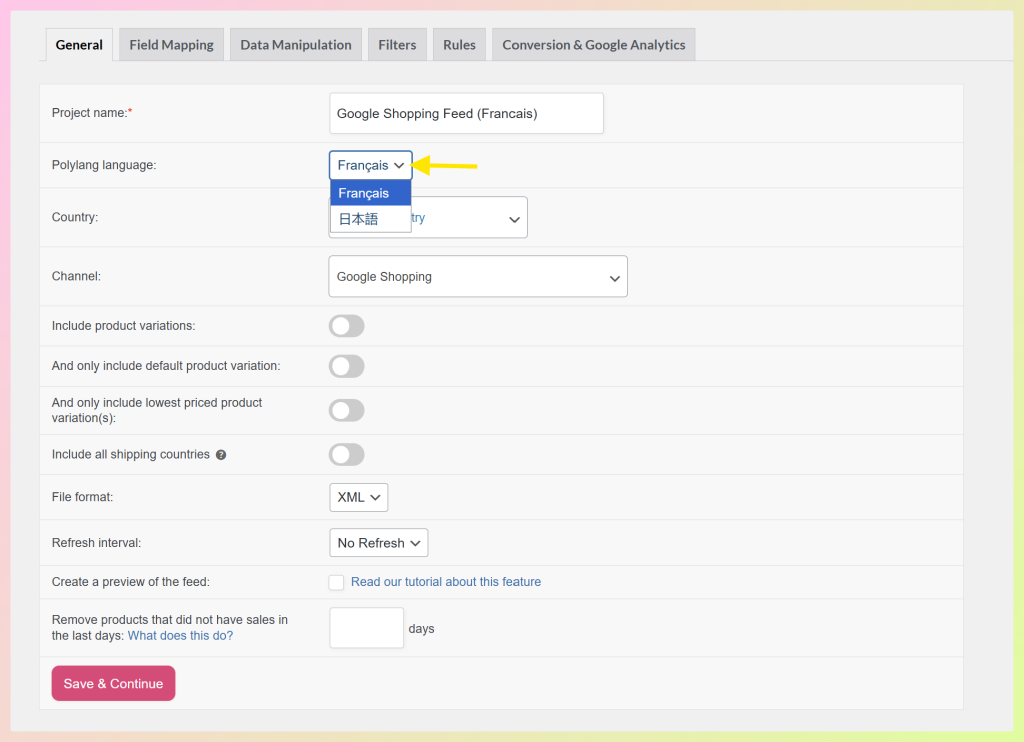Check the Create a preview of feed box
This screenshot has width=1024, height=742.
(x=337, y=582)
